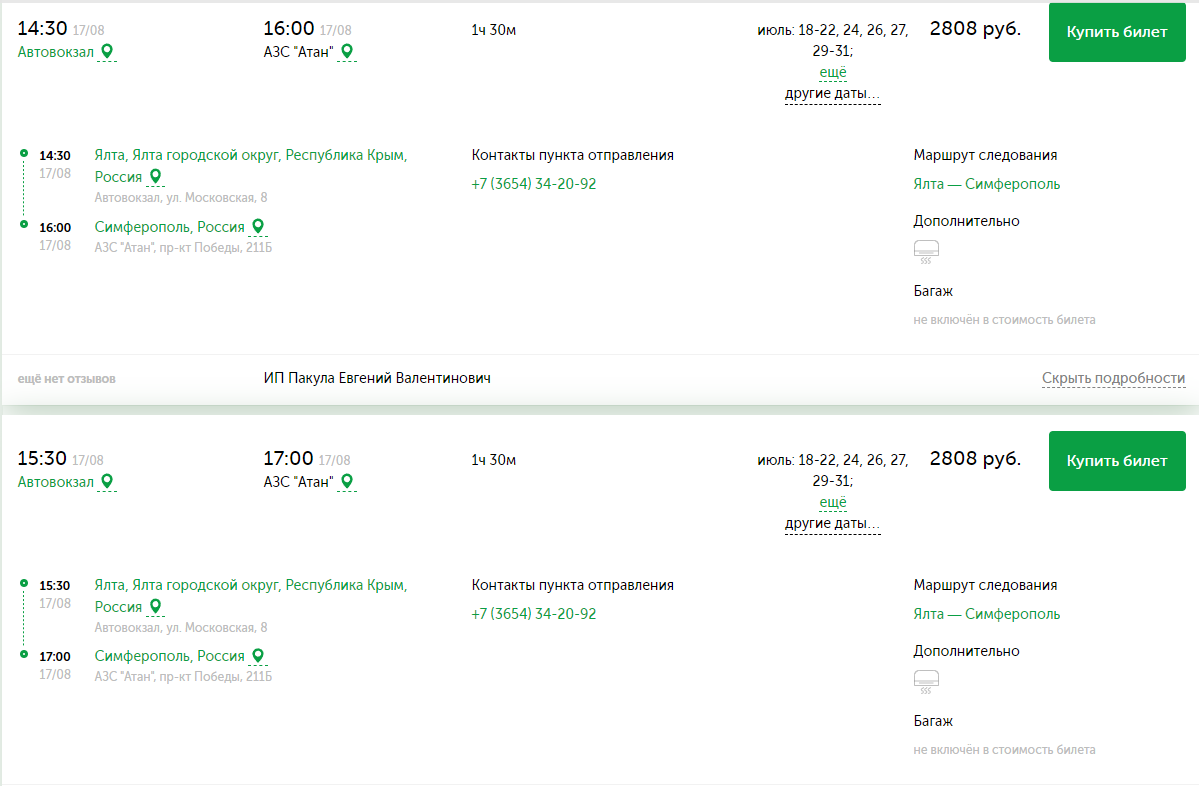Buy ticket for the 14:30 departure
Viewport: 1199px width, 786px height.
click(x=1116, y=32)
